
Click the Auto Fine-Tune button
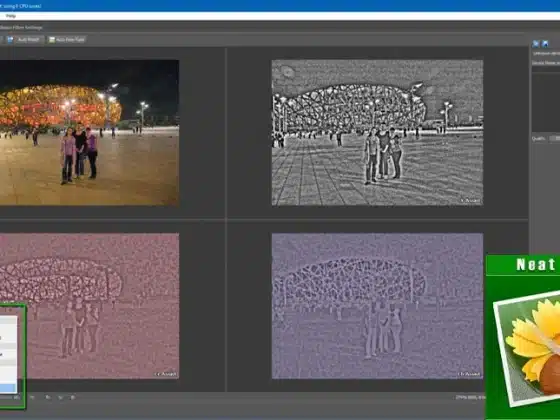[67, 40]
